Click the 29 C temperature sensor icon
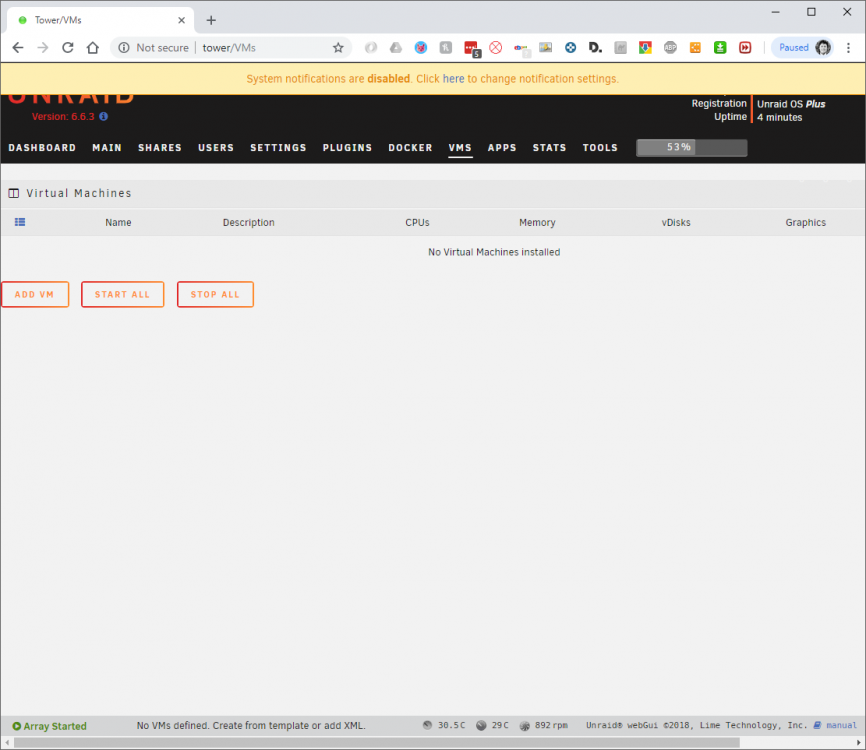This screenshot has width=866, height=750. click(481, 726)
